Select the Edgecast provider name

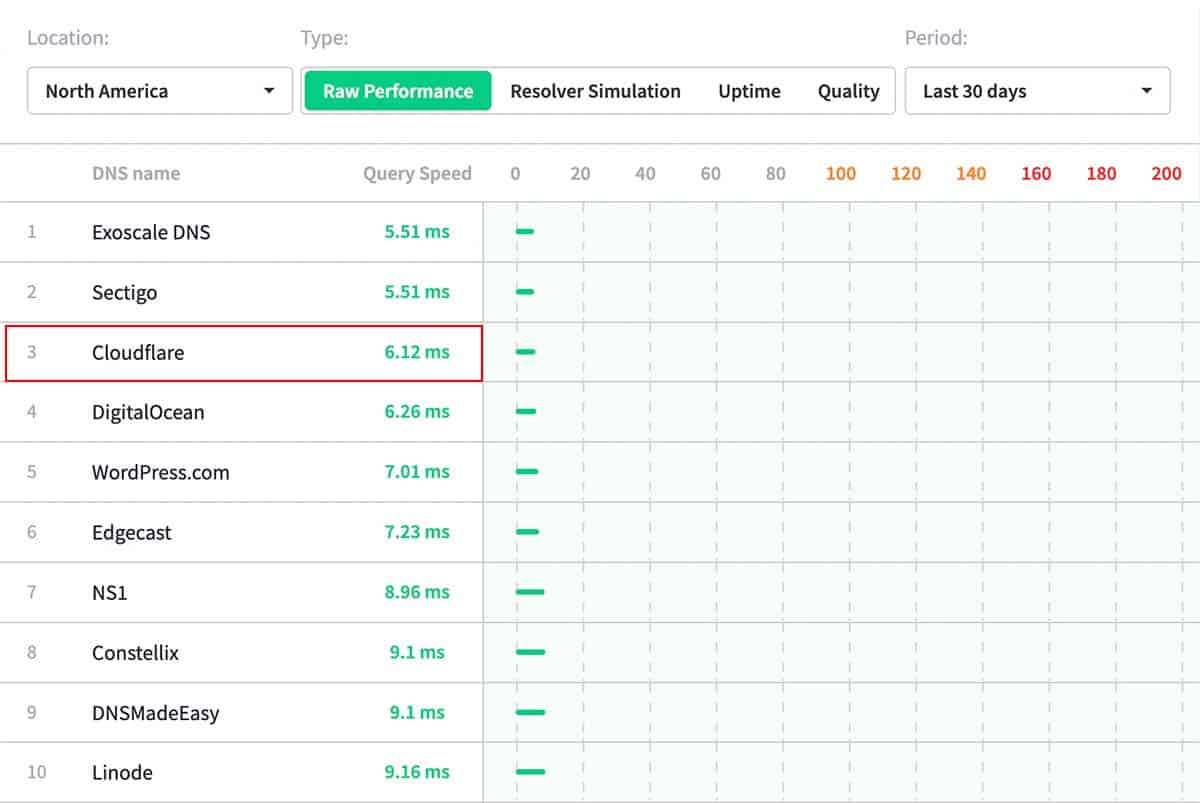pos(132,532)
